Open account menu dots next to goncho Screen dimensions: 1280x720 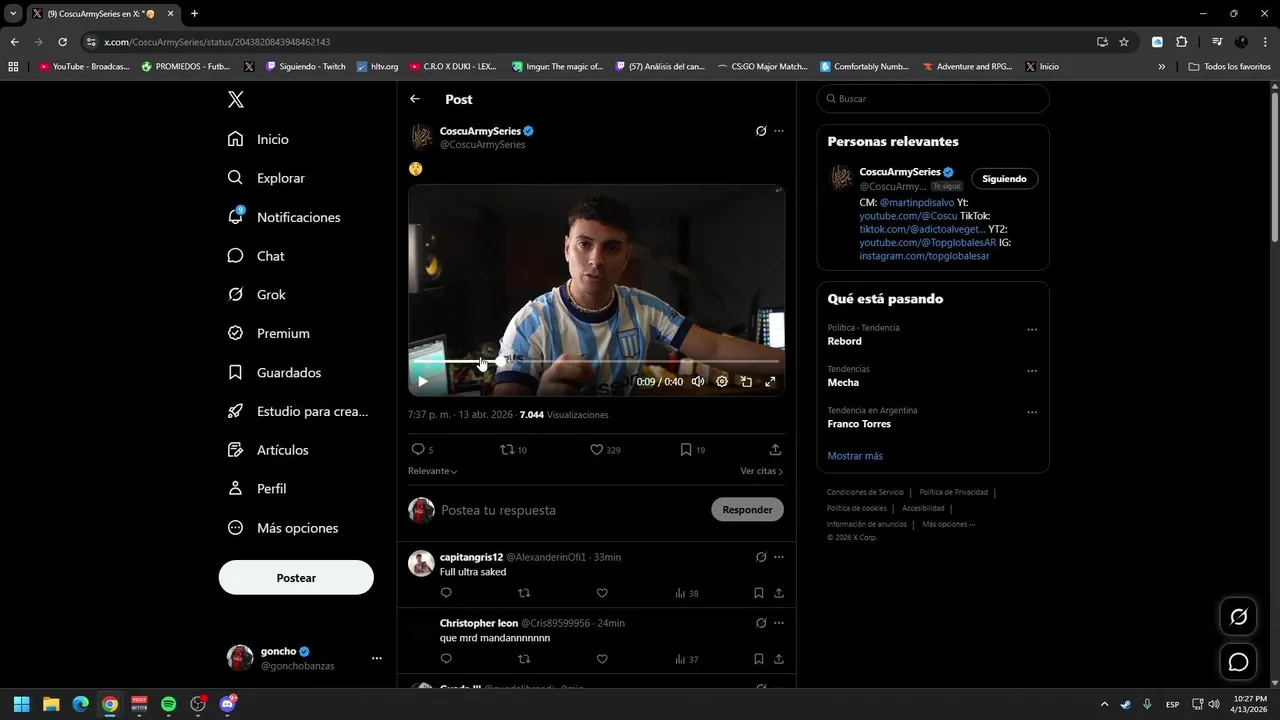[377, 658]
